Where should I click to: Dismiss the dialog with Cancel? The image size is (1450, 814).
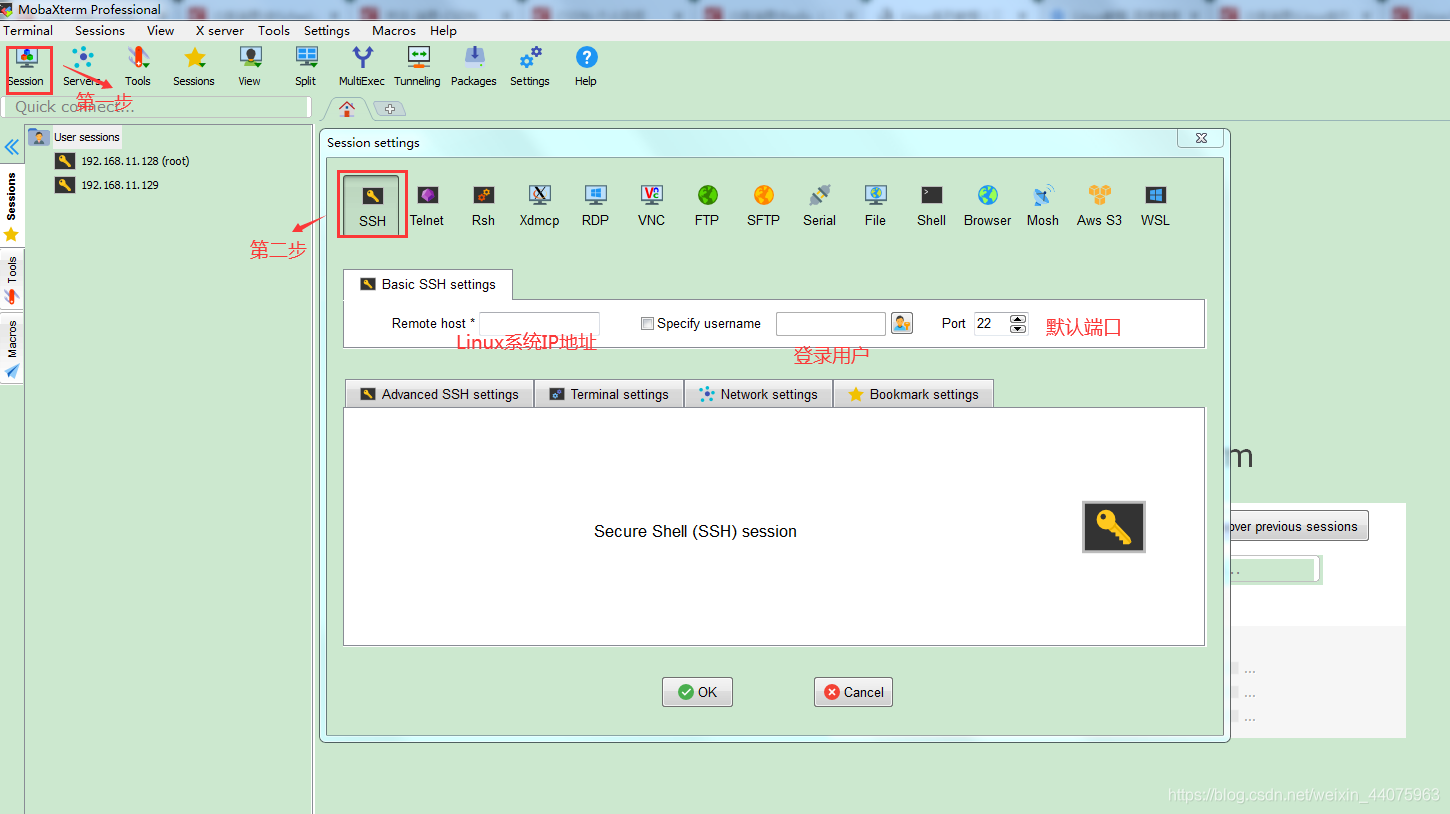[x=853, y=691]
